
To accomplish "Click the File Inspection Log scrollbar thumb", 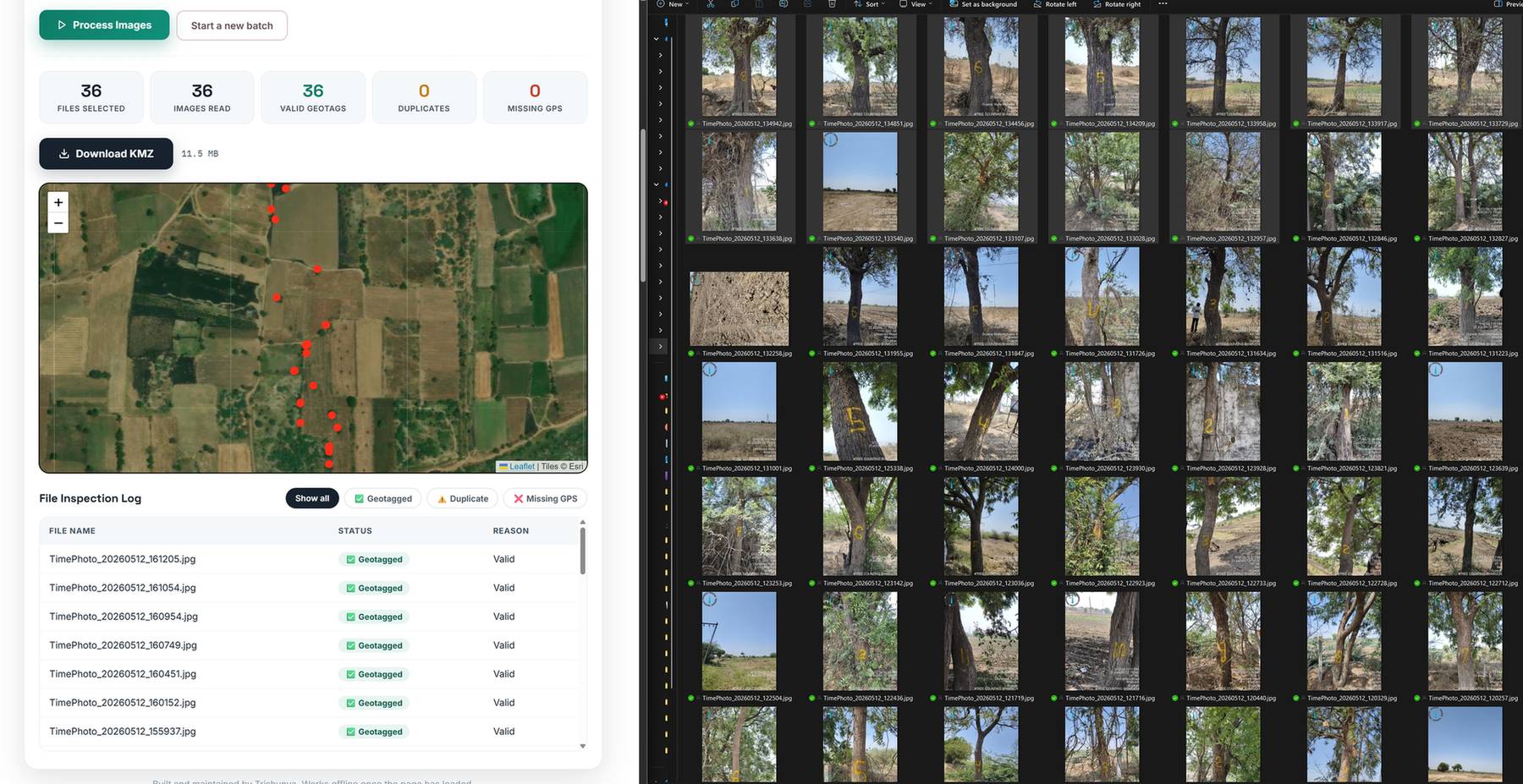I will 582,550.
